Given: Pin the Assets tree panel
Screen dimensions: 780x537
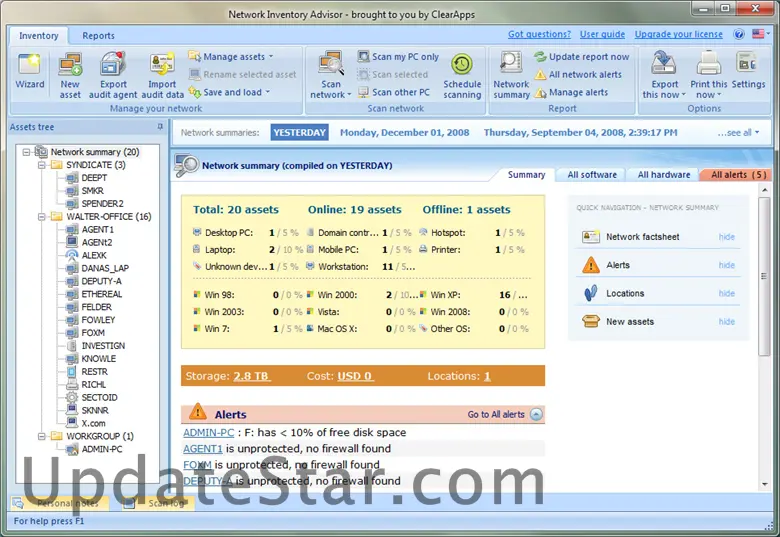Looking at the screenshot, I should coord(160,127).
